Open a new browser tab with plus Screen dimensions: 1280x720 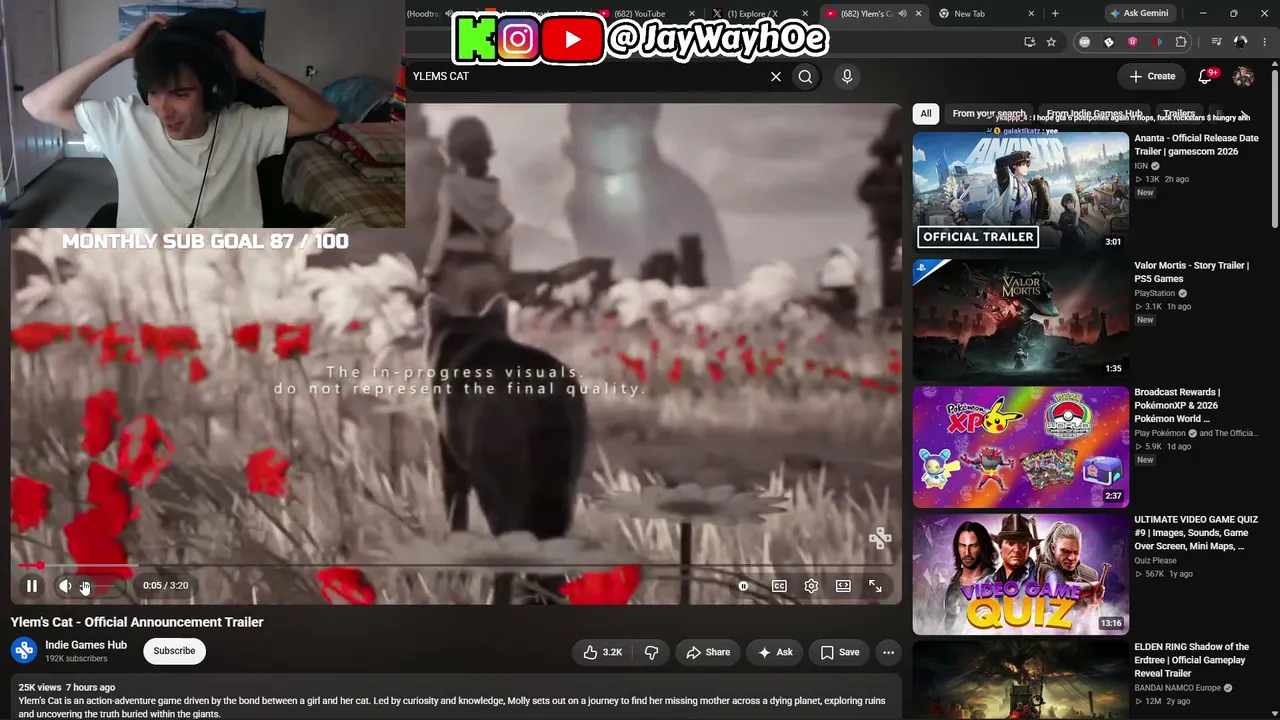[x=1055, y=14]
